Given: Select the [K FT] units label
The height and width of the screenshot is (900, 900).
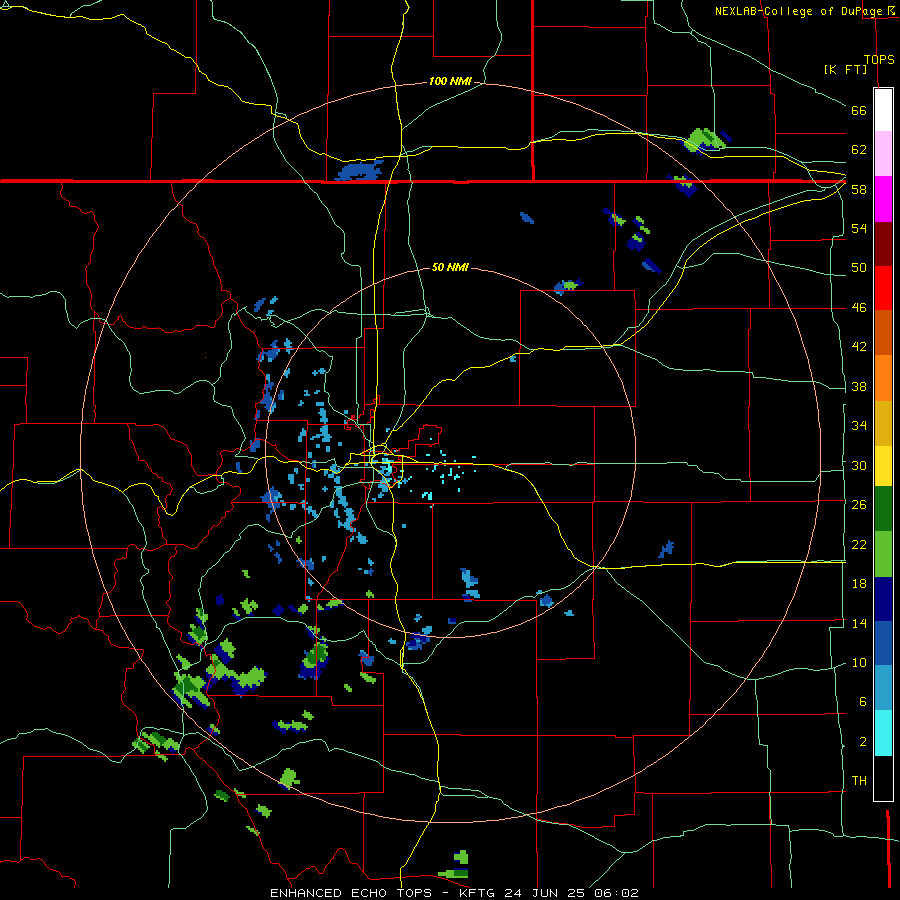Looking at the screenshot, I should (845, 69).
